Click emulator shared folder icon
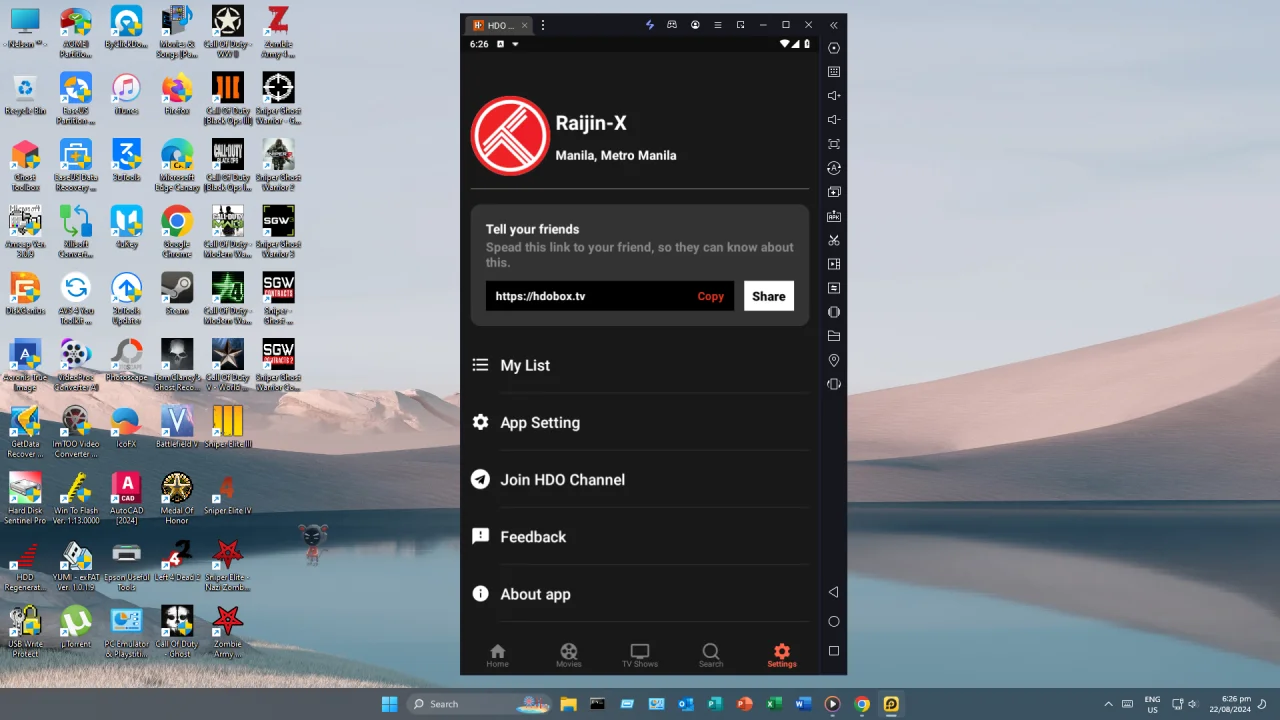This screenshot has width=1280, height=720. point(834,336)
